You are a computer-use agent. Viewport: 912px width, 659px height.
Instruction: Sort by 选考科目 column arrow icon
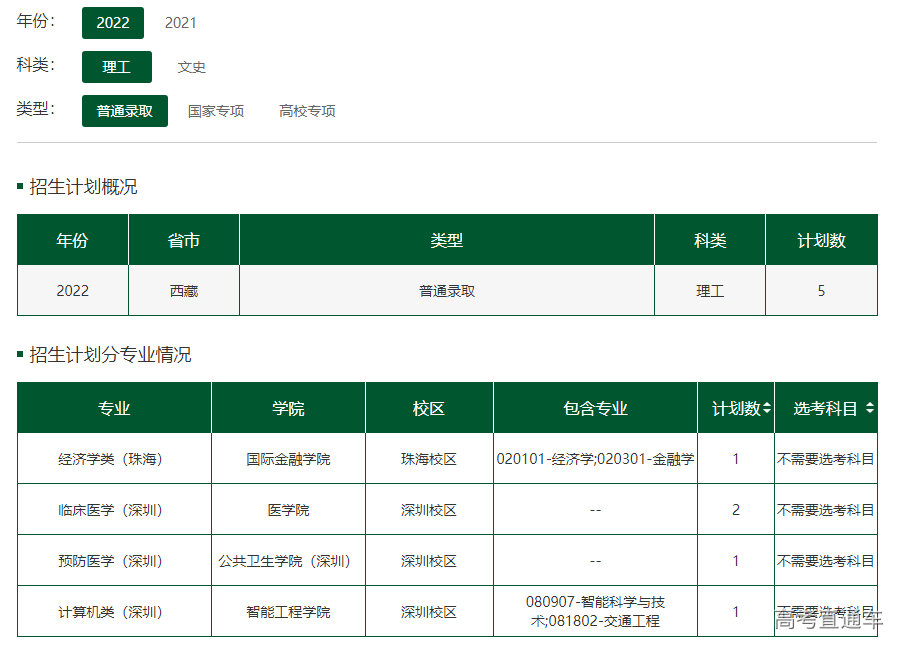pos(870,408)
